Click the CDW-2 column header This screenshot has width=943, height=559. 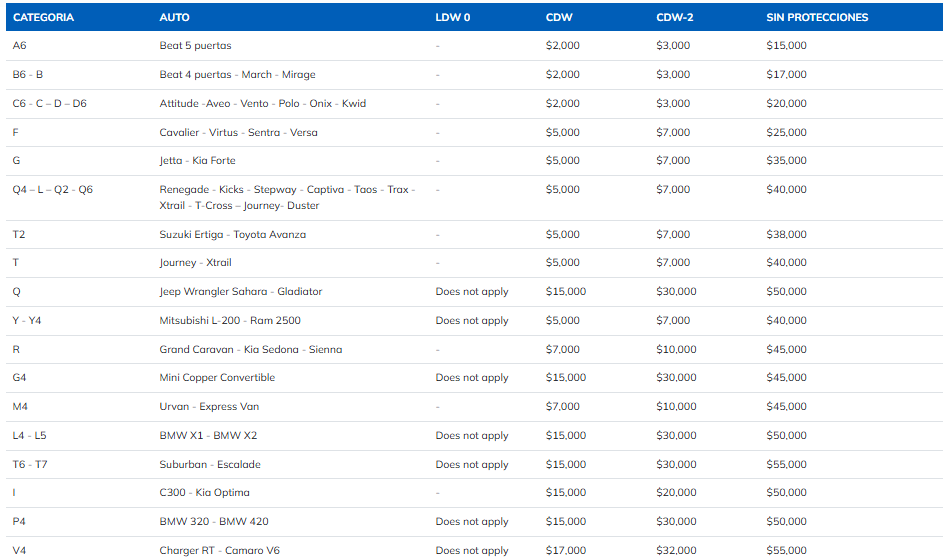675,17
